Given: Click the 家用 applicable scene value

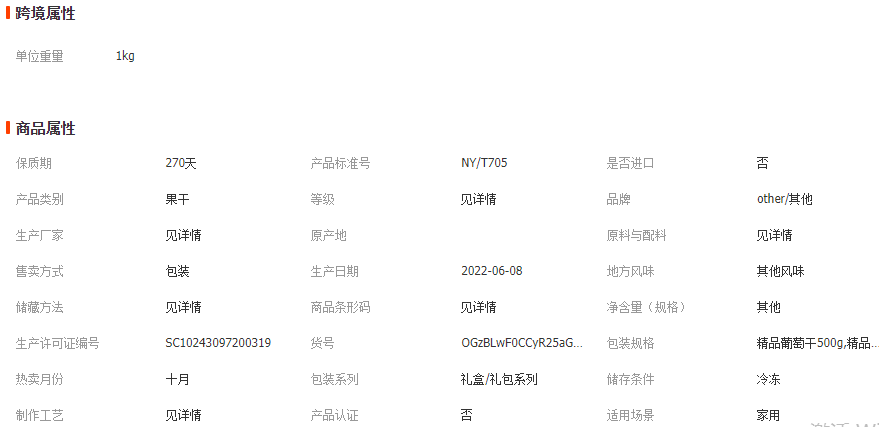Looking at the screenshot, I should pyautogui.click(x=768, y=415).
